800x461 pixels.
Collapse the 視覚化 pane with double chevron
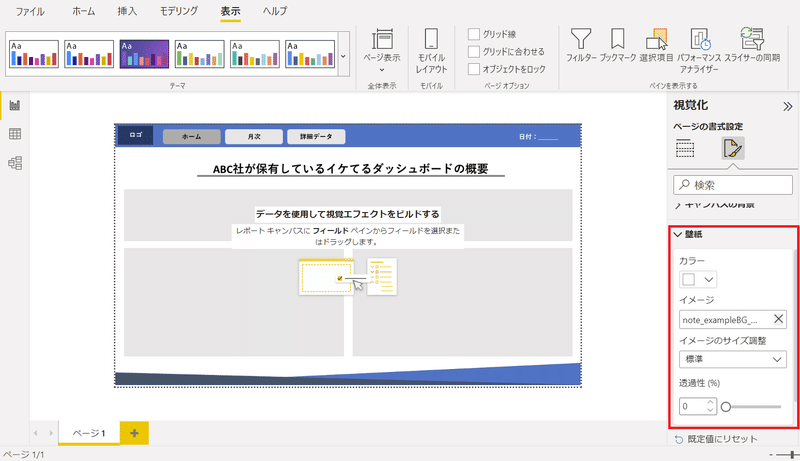point(788,106)
